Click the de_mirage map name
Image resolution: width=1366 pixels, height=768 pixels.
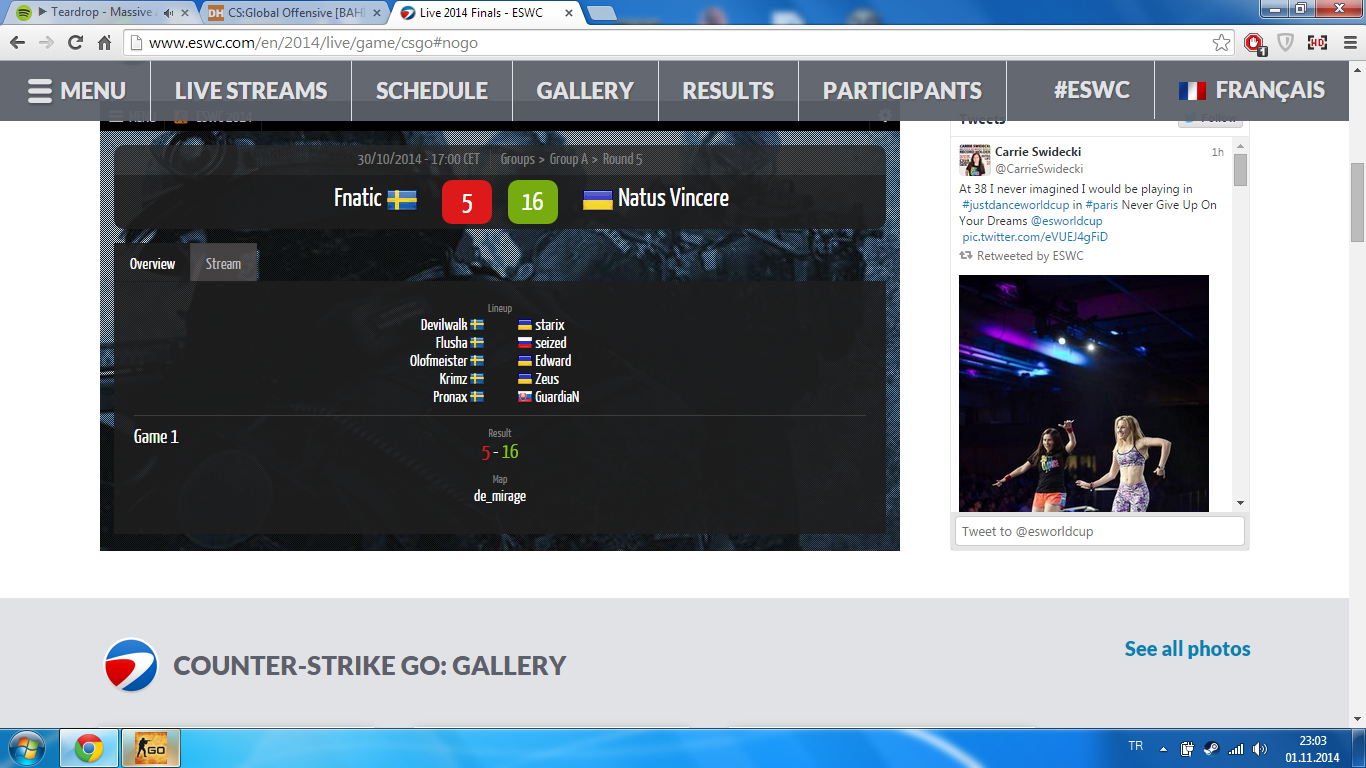tap(500, 496)
